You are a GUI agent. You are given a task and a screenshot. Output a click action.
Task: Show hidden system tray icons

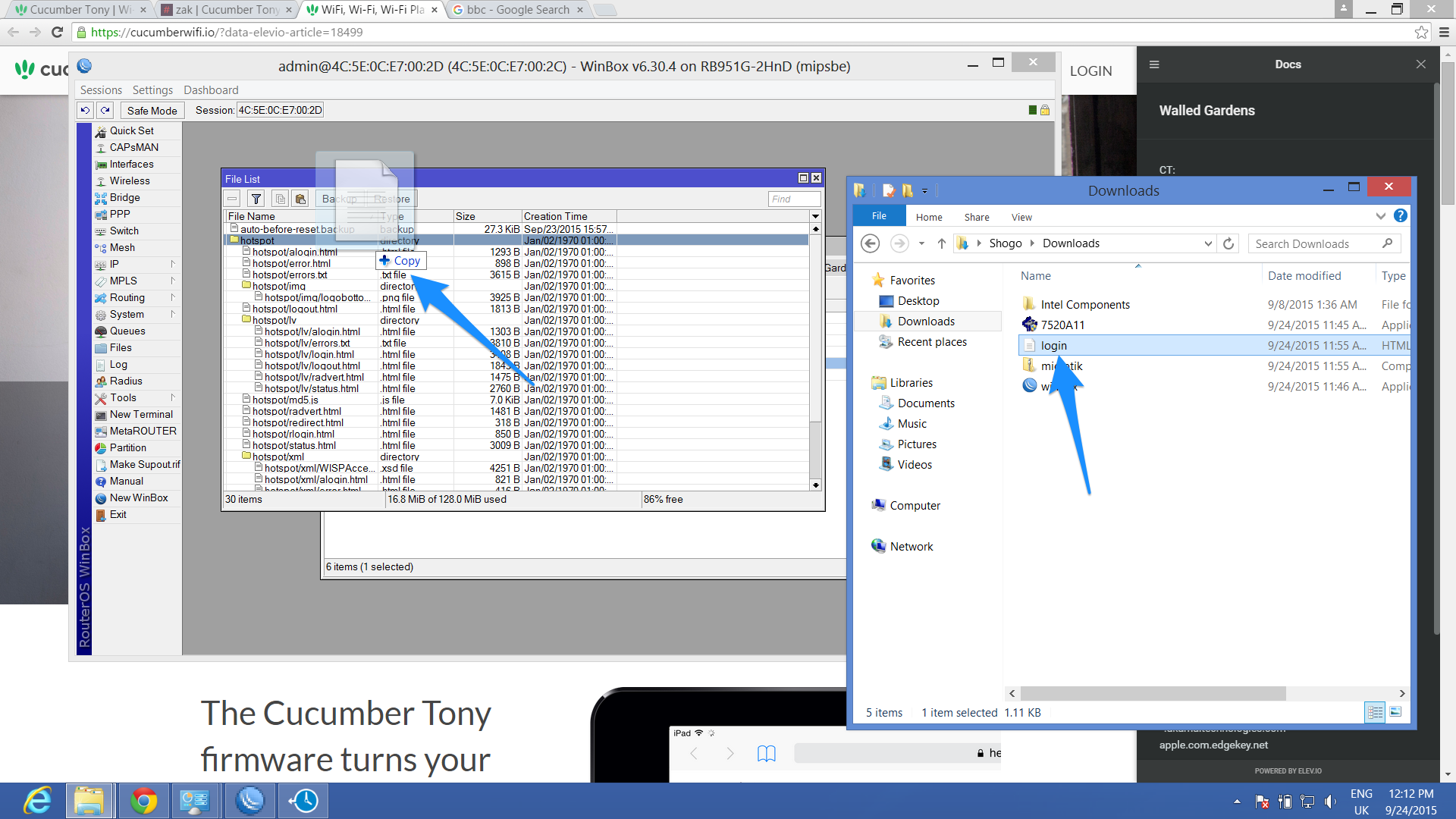(1237, 802)
